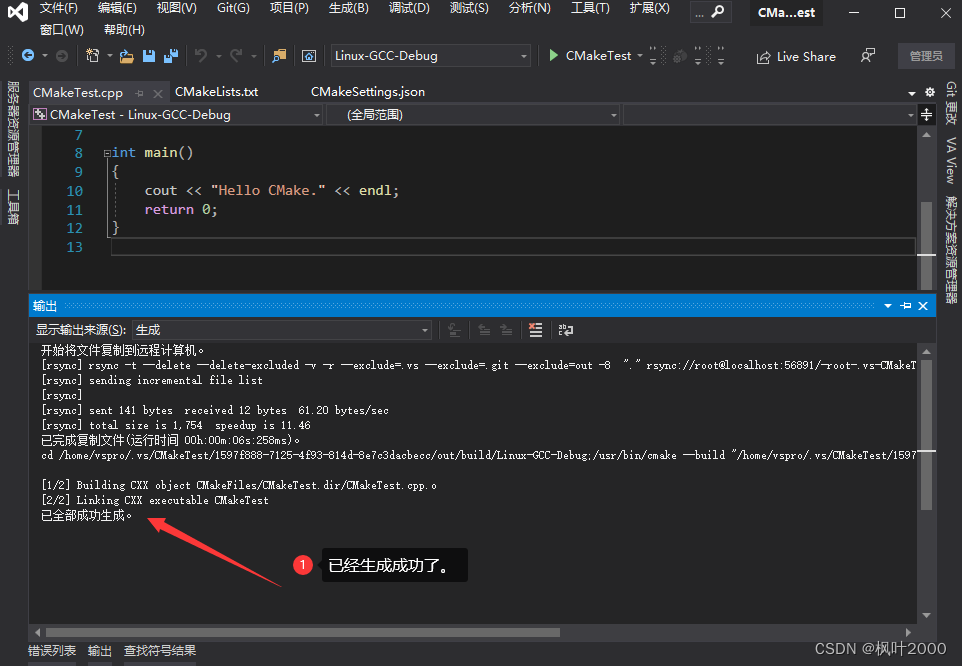Screen dimensions: 962x666
Task: Click the New Project toolbar icon
Action: (x=94, y=57)
